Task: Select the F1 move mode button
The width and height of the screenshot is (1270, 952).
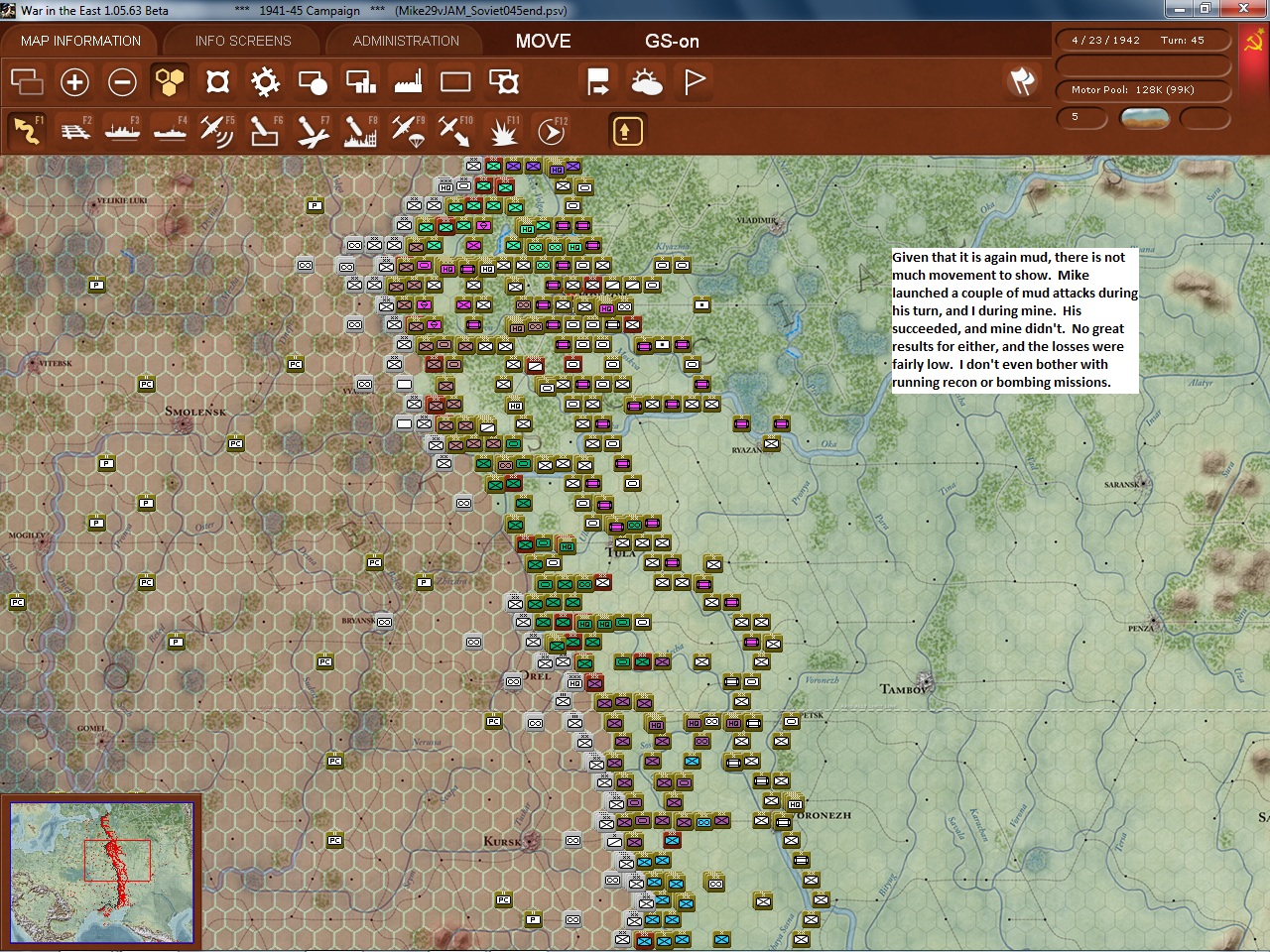Action: coord(27,131)
